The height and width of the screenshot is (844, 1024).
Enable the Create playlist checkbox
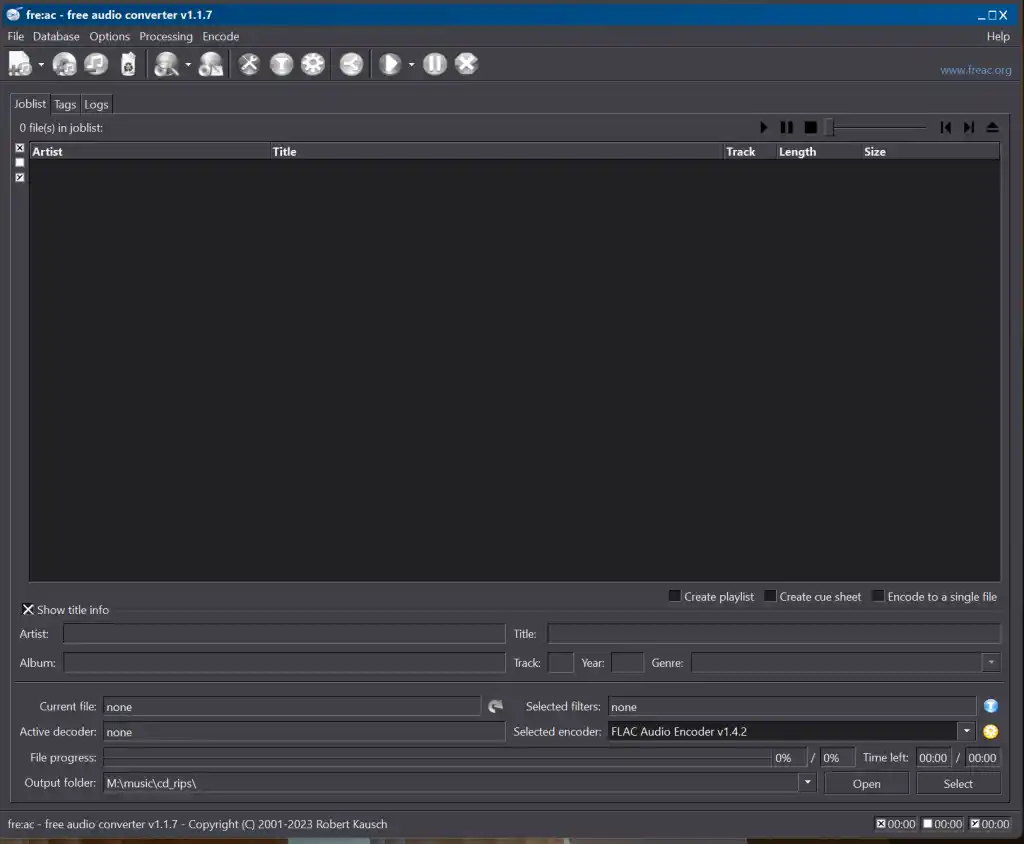[675, 596]
